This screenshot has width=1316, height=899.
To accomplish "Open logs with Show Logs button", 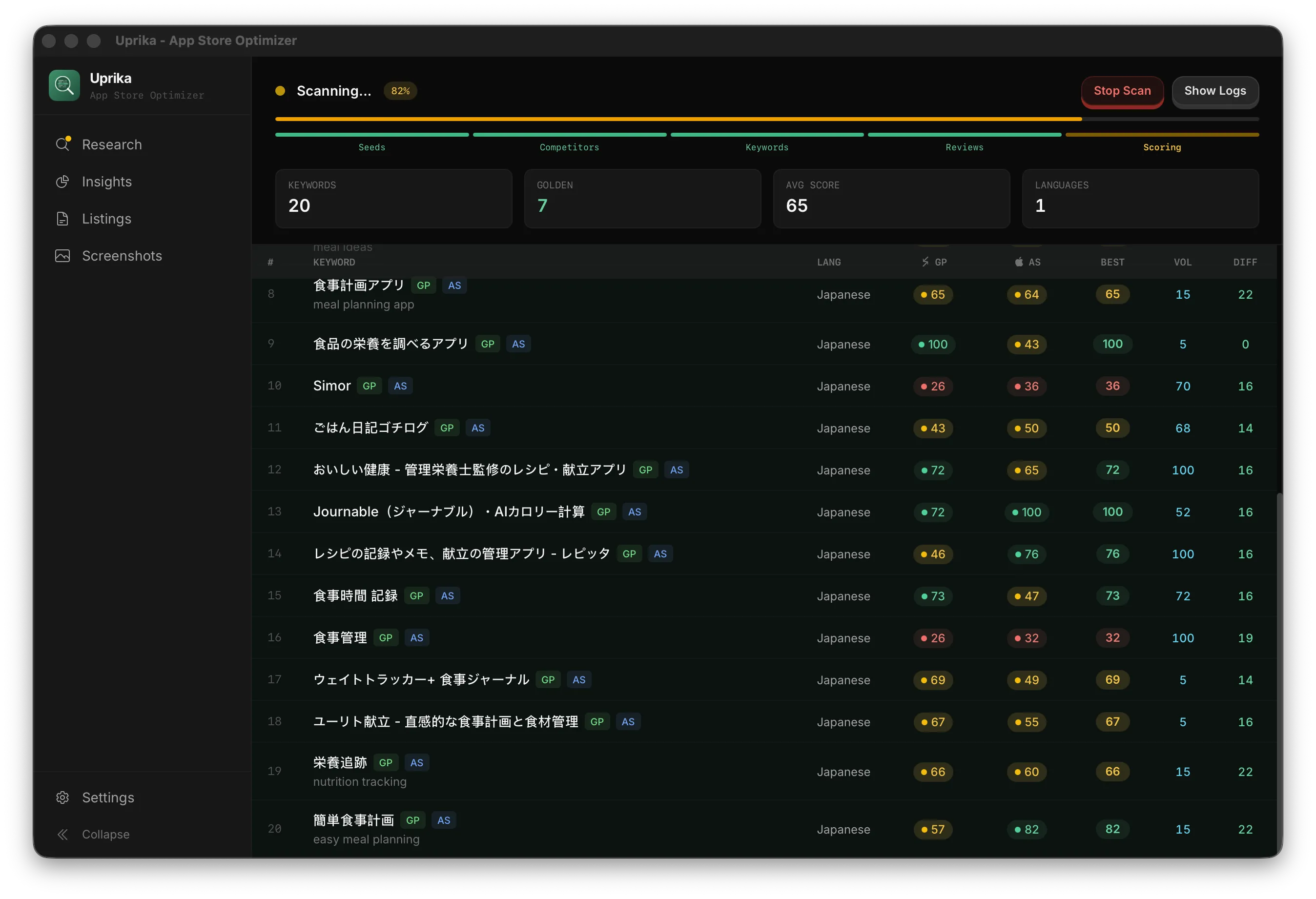I will pos(1214,91).
